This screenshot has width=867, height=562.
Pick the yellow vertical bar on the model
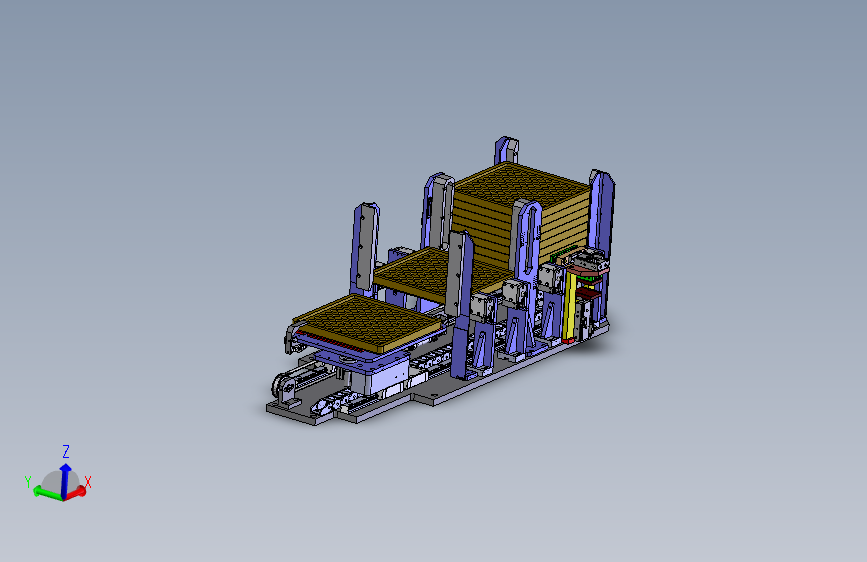tap(570, 304)
